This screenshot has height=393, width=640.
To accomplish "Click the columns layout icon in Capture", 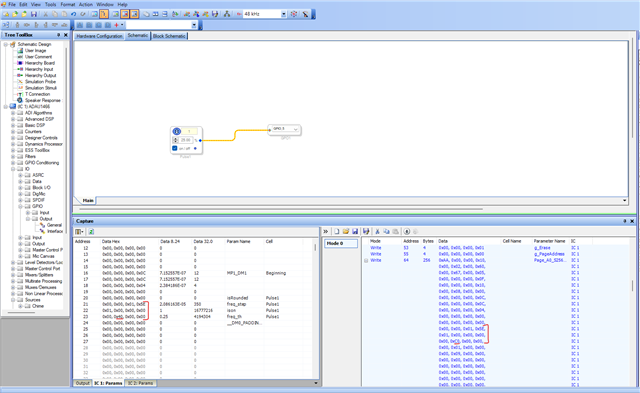I will click(79, 232).
